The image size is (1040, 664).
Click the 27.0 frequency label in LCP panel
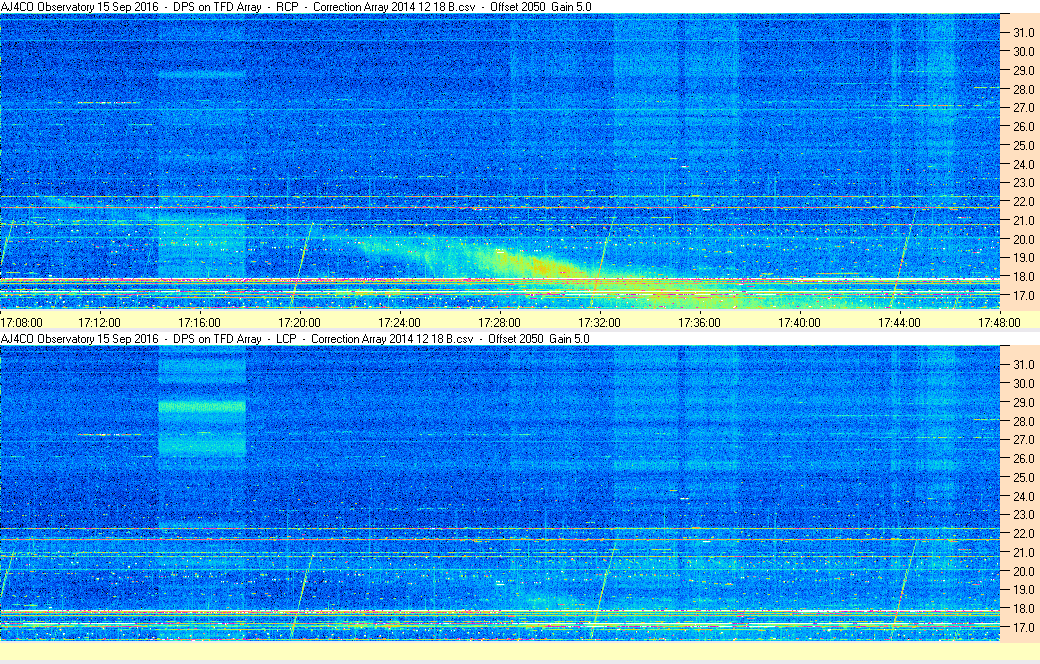[1023, 440]
